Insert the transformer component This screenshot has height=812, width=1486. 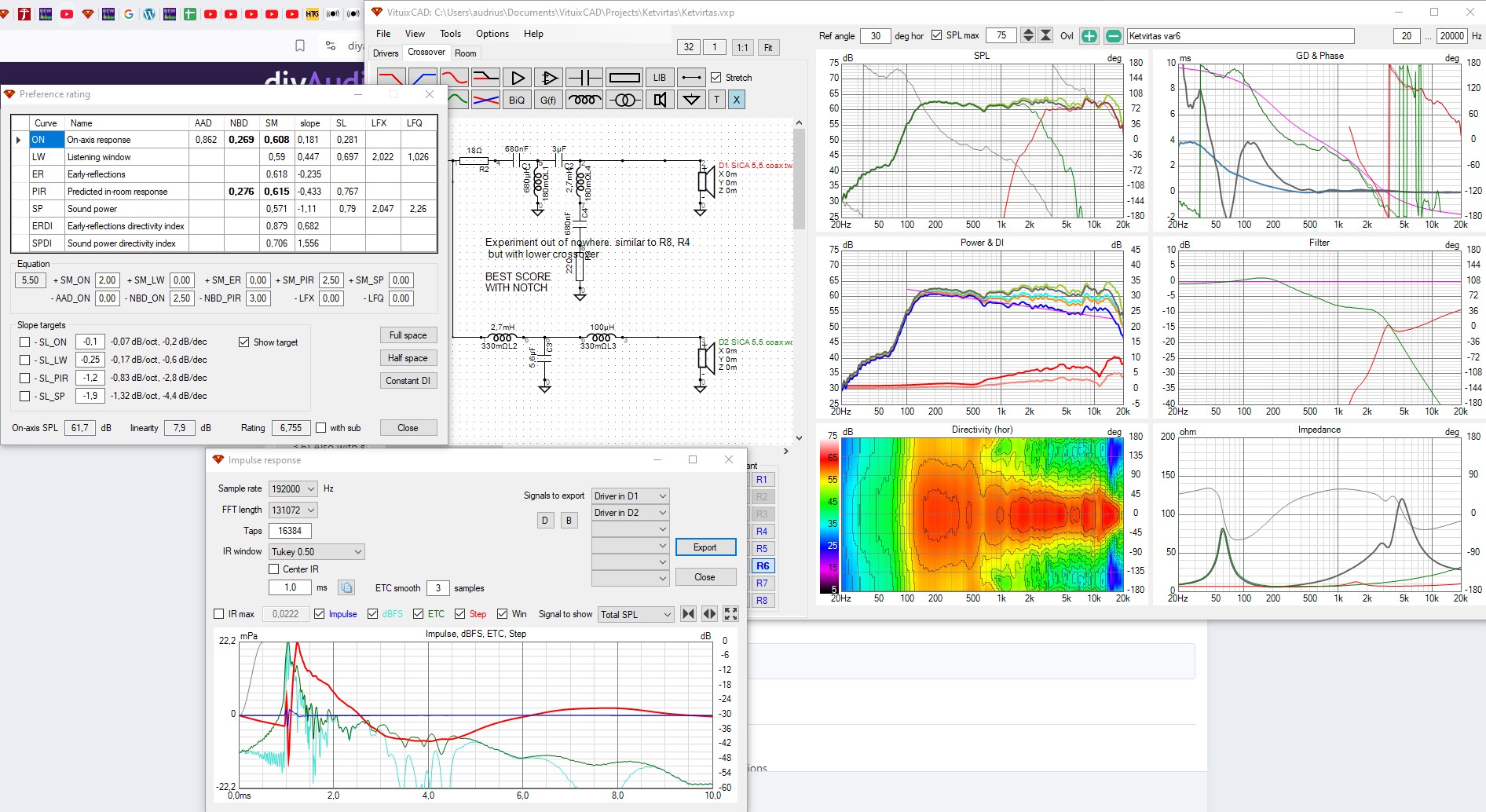[624, 100]
